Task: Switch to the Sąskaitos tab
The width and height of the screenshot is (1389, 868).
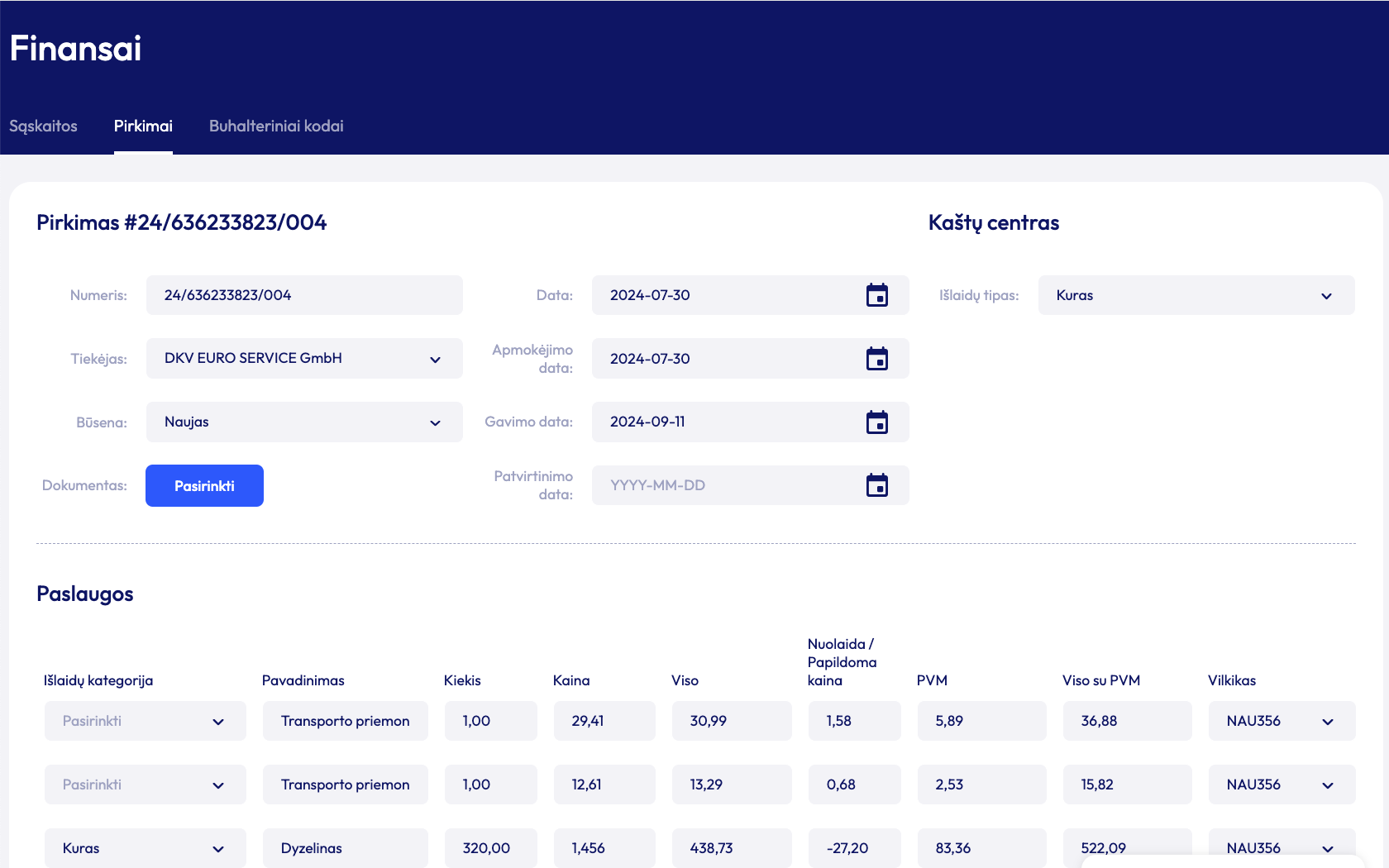Action: click(43, 126)
